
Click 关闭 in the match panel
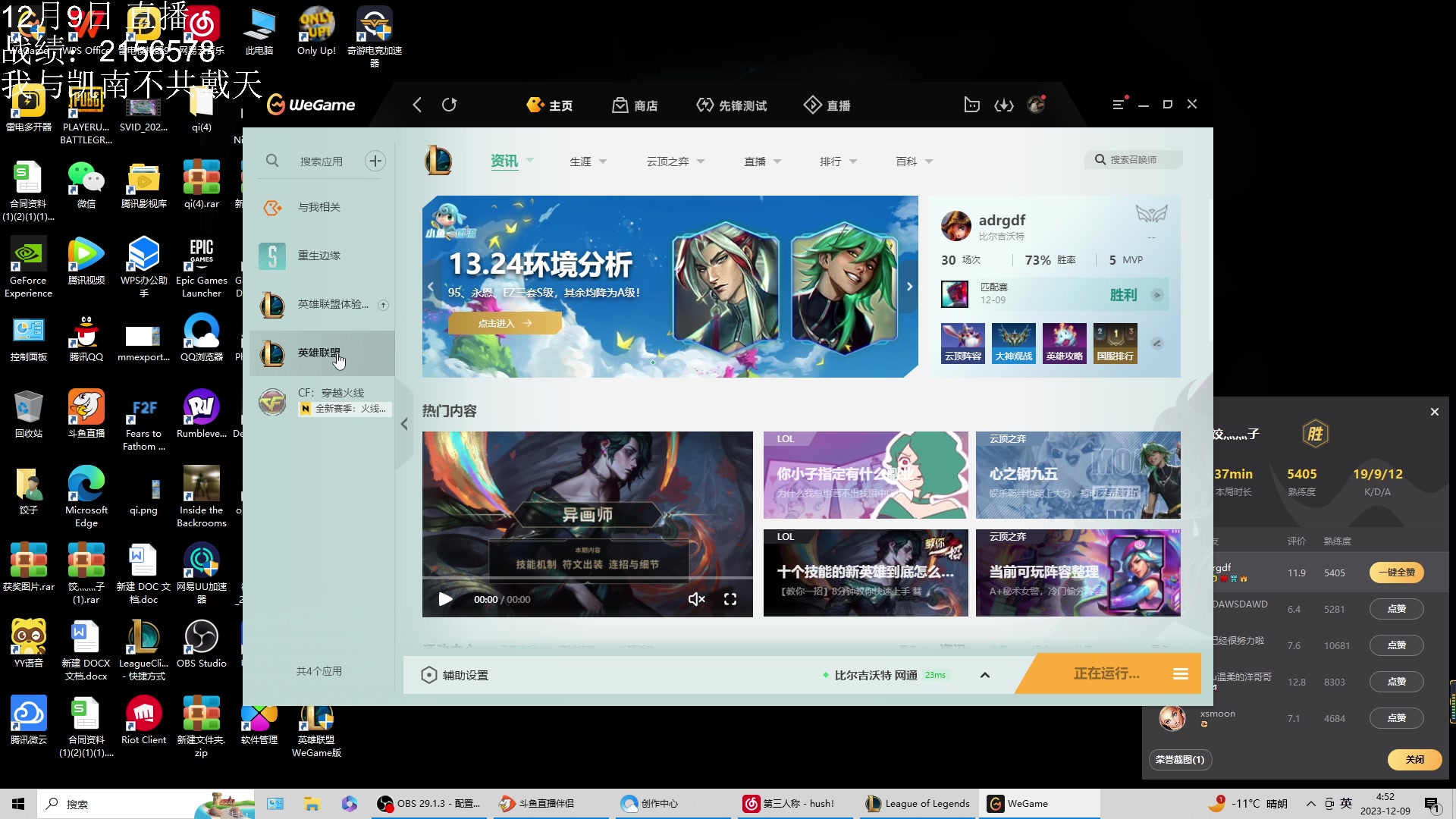[x=1414, y=760]
